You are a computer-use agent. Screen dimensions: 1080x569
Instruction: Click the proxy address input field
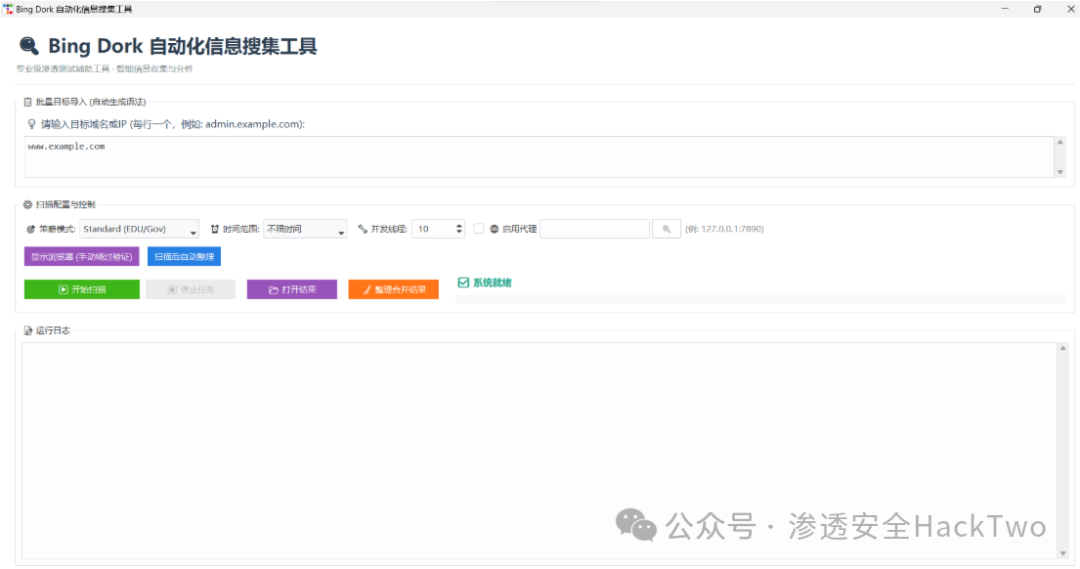[x=595, y=229]
